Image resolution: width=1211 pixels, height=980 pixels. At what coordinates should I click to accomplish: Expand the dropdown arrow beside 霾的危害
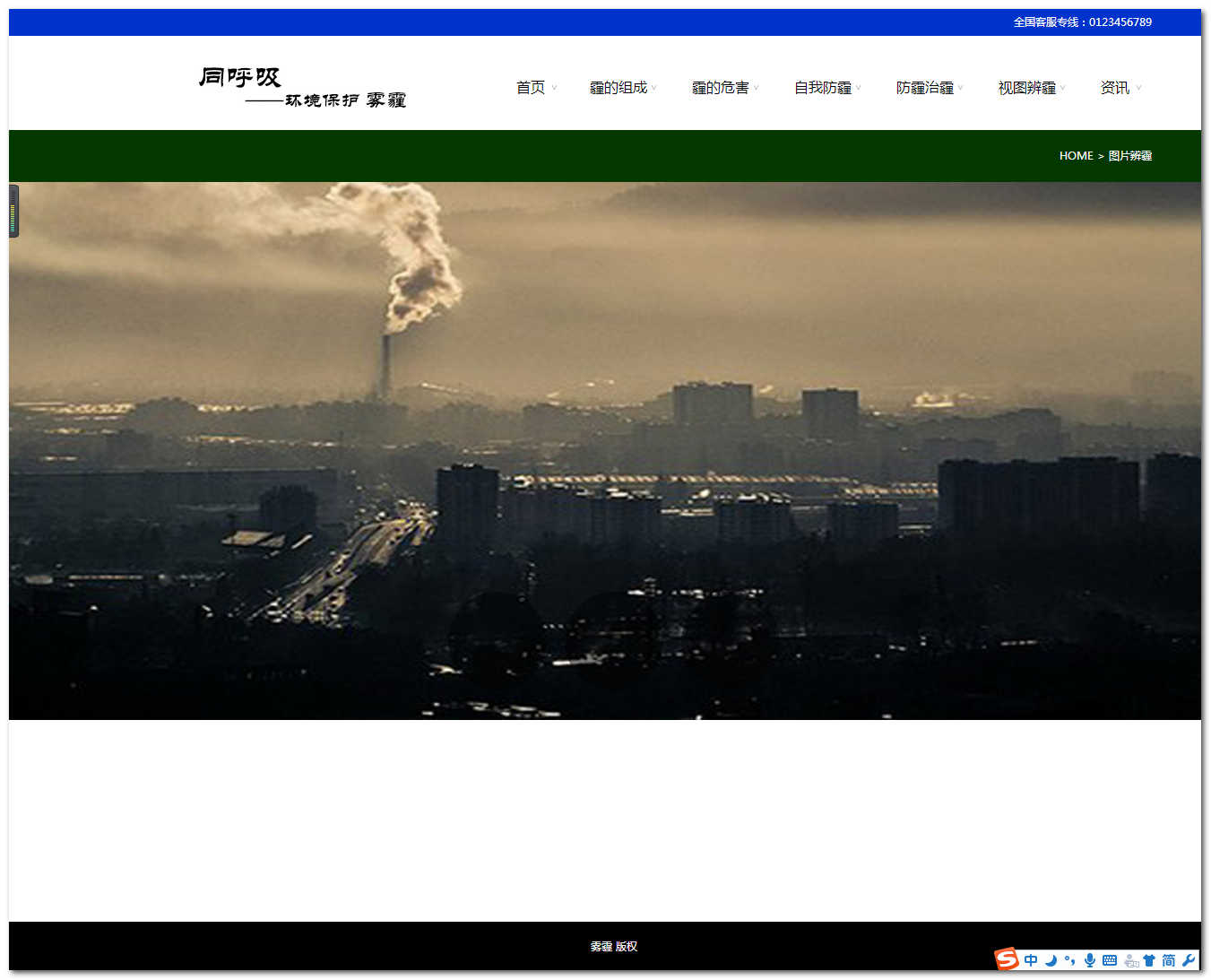tap(757, 88)
